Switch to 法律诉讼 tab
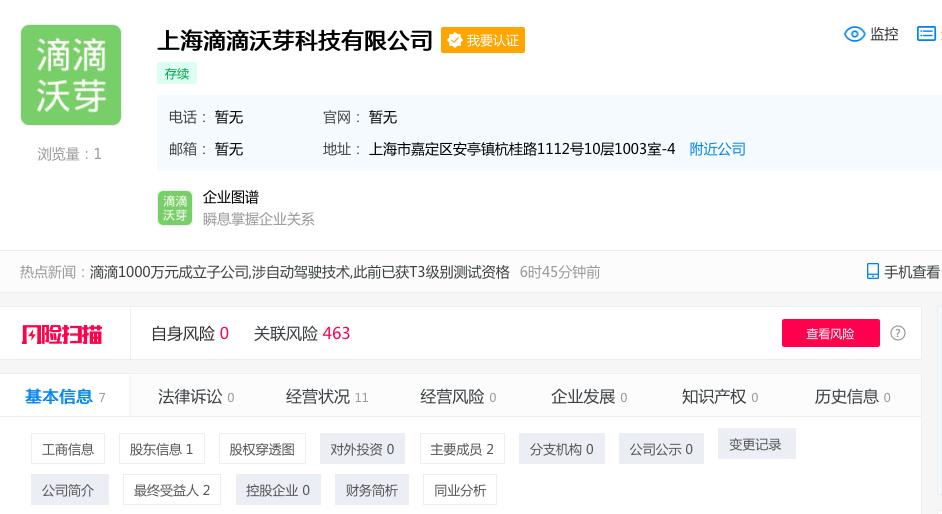The width and height of the screenshot is (942, 514). tap(196, 397)
